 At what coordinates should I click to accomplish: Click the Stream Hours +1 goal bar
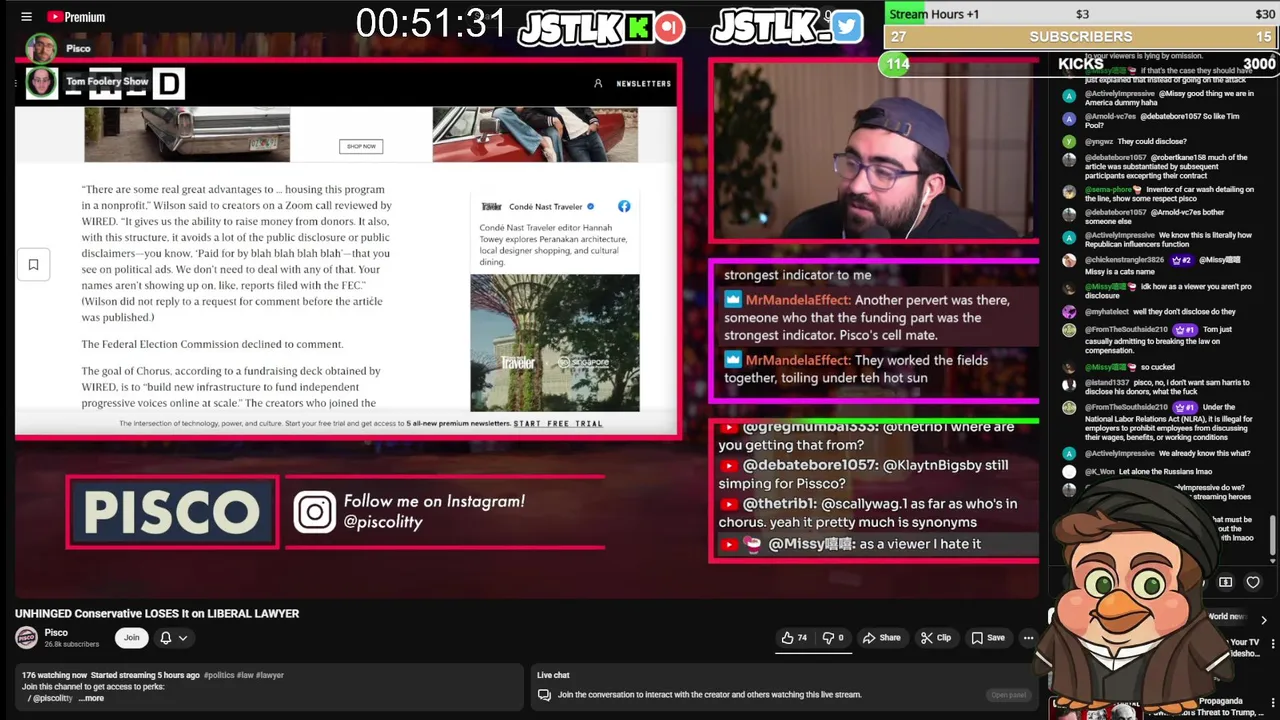coord(1081,14)
